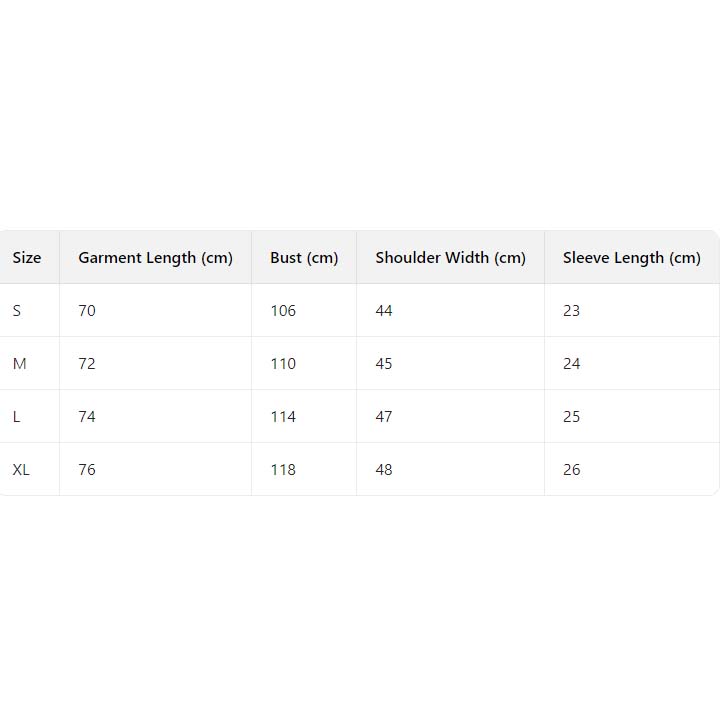The image size is (722, 722).
Task: Select the M size row label
Action: click(x=19, y=364)
